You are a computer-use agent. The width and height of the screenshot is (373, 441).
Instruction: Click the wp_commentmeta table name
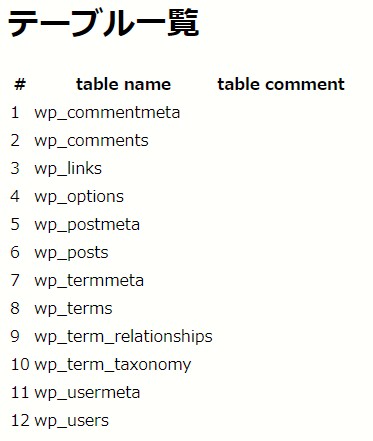pos(107,113)
